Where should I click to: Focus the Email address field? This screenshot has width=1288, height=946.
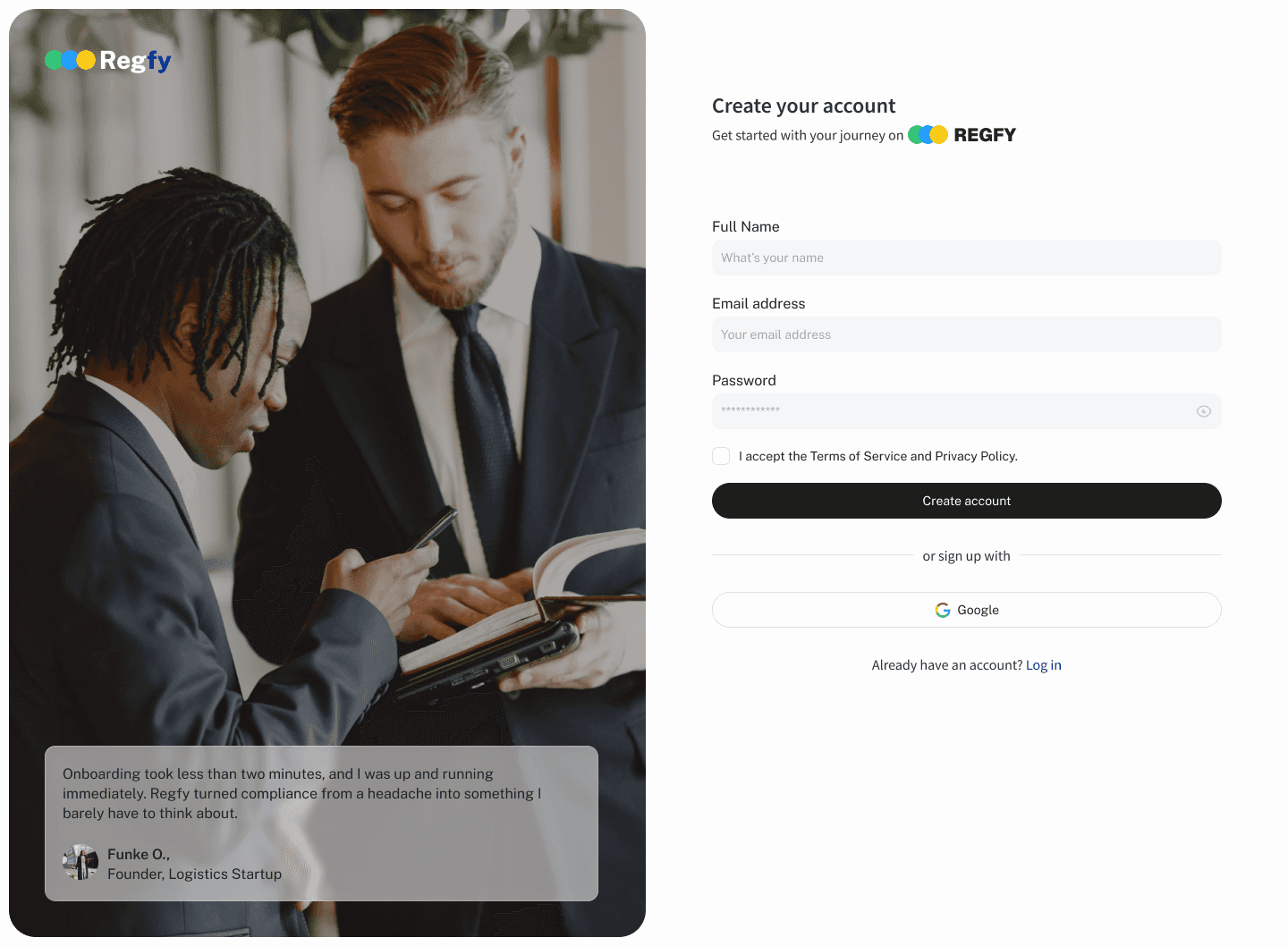[967, 334]
